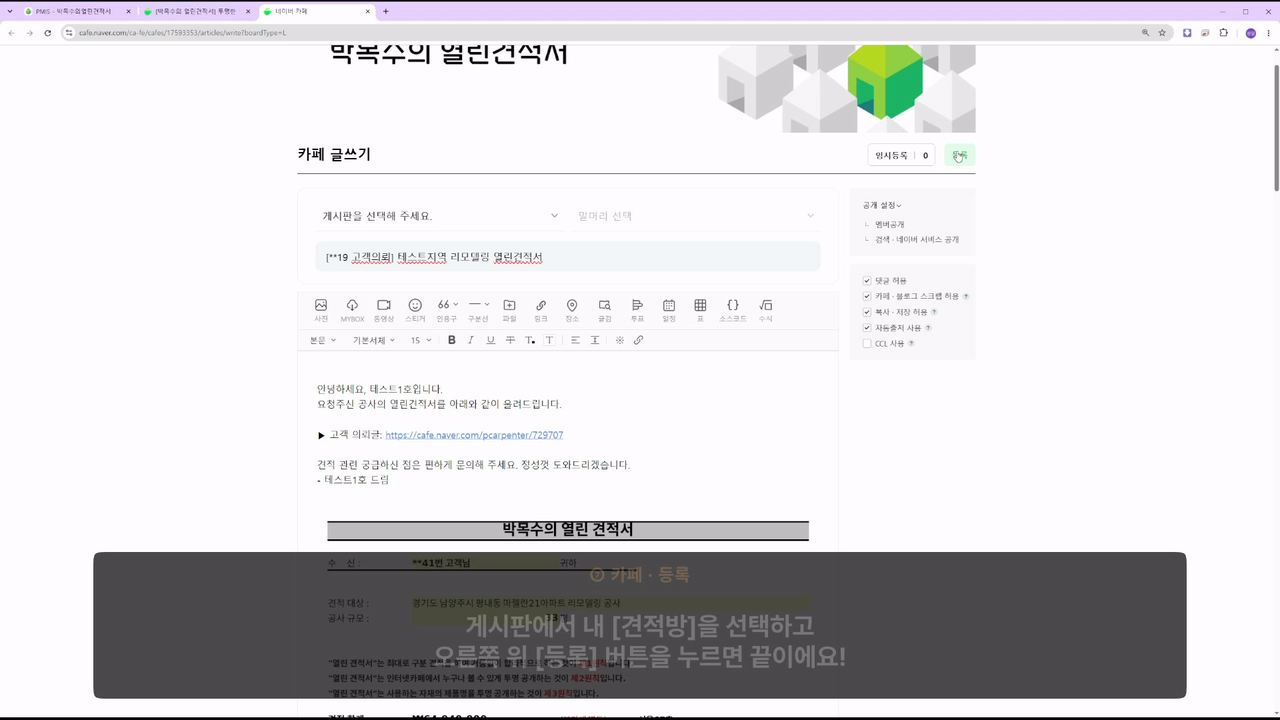1280x720 pixels.
Task: Expand the quotation style arrow
Action: [456, 304]
